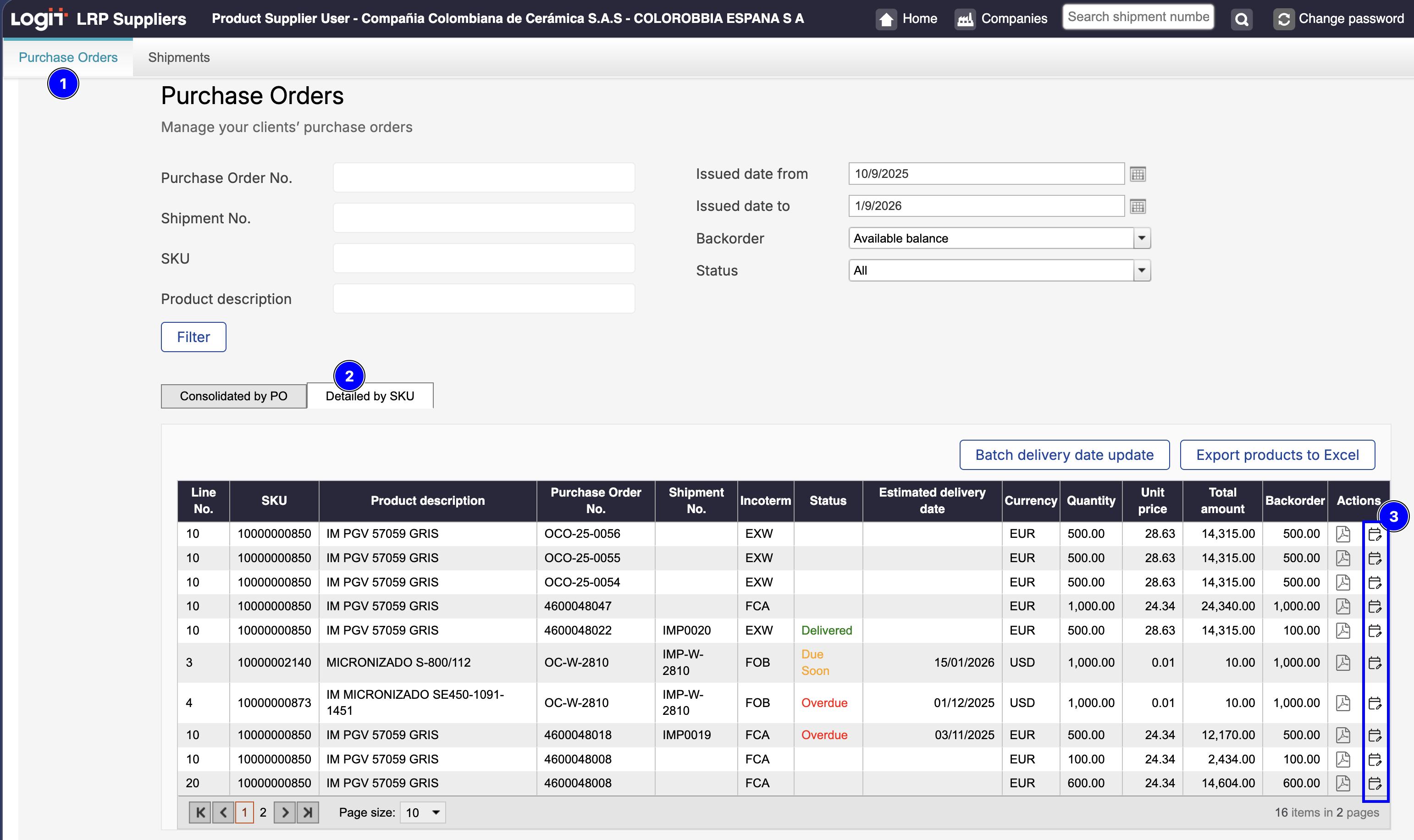Screen dimensions: 1414x840
Task: Expand the Status dropdown
Action: coord(1141,271)
